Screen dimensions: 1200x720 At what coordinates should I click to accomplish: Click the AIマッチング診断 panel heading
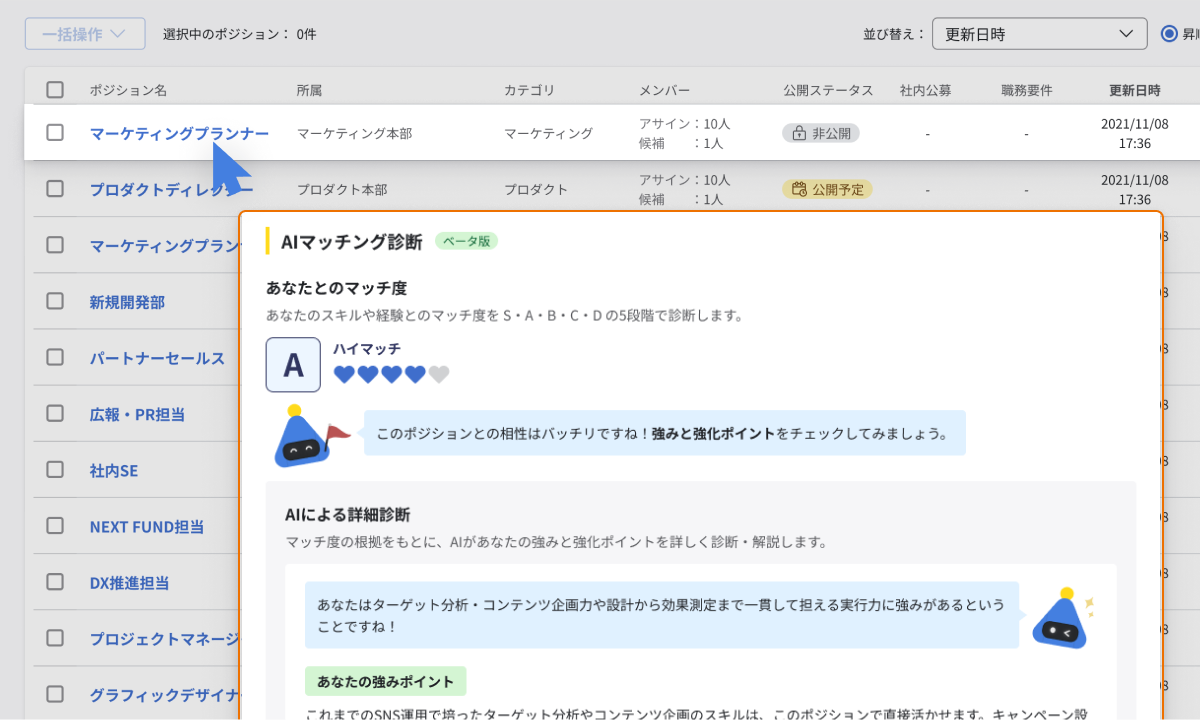352,241
